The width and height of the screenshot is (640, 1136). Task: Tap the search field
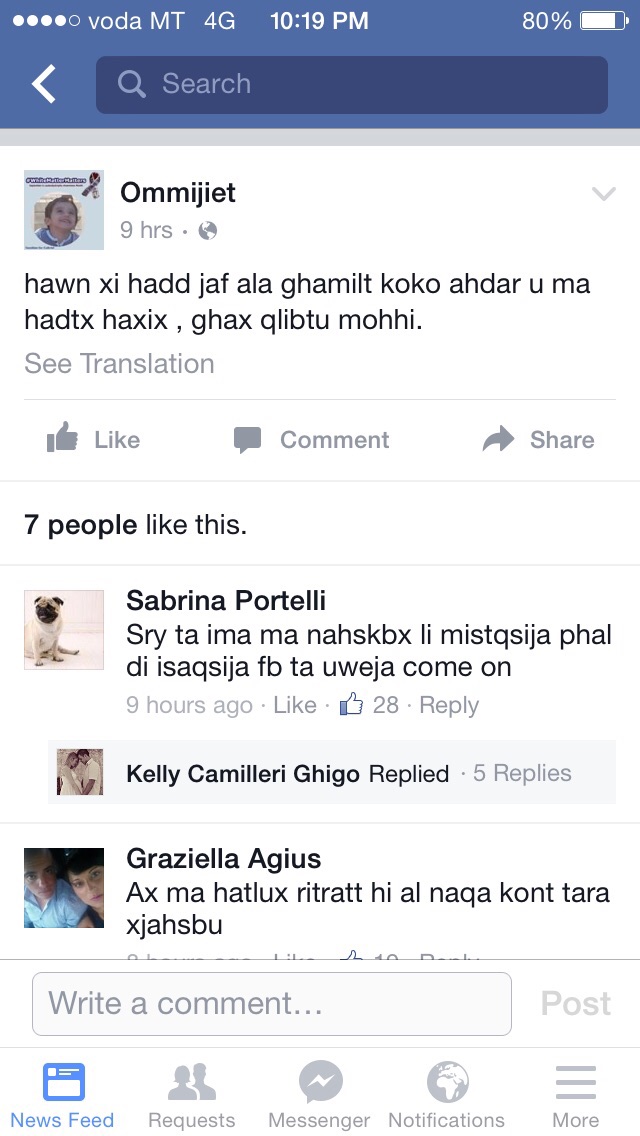(x=351, y=85)
